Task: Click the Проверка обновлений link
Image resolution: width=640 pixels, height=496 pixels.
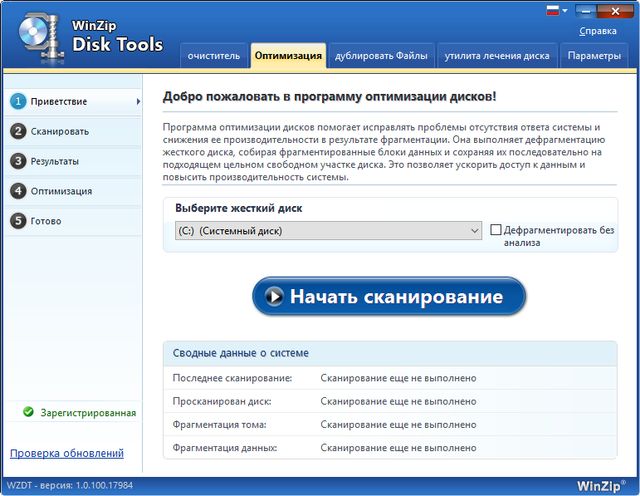Action: click(67, 453)
